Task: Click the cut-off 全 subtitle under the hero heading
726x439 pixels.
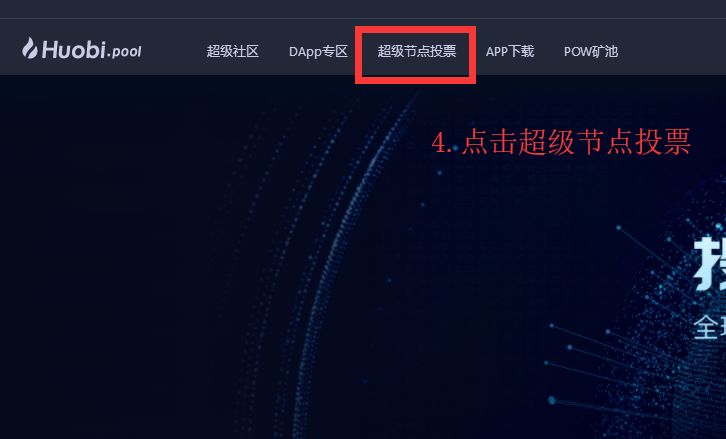Action: [710, 327]
